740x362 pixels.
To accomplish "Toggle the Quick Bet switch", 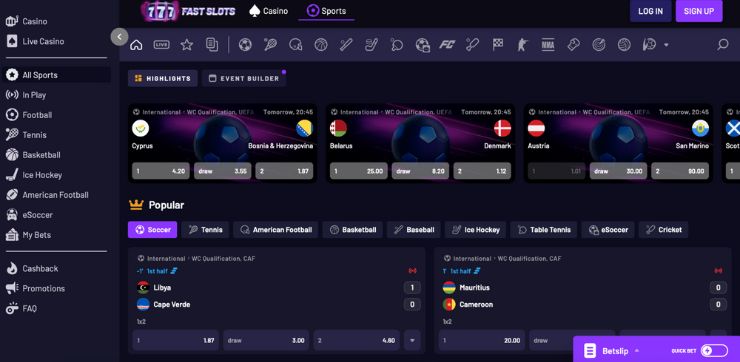I will coord(714,350).
